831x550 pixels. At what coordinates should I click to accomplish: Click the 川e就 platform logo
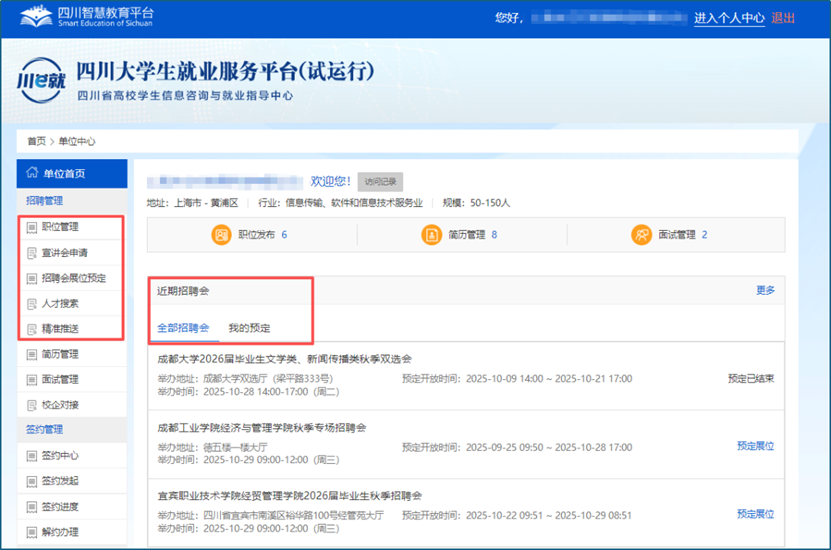(x=41, y=82)
